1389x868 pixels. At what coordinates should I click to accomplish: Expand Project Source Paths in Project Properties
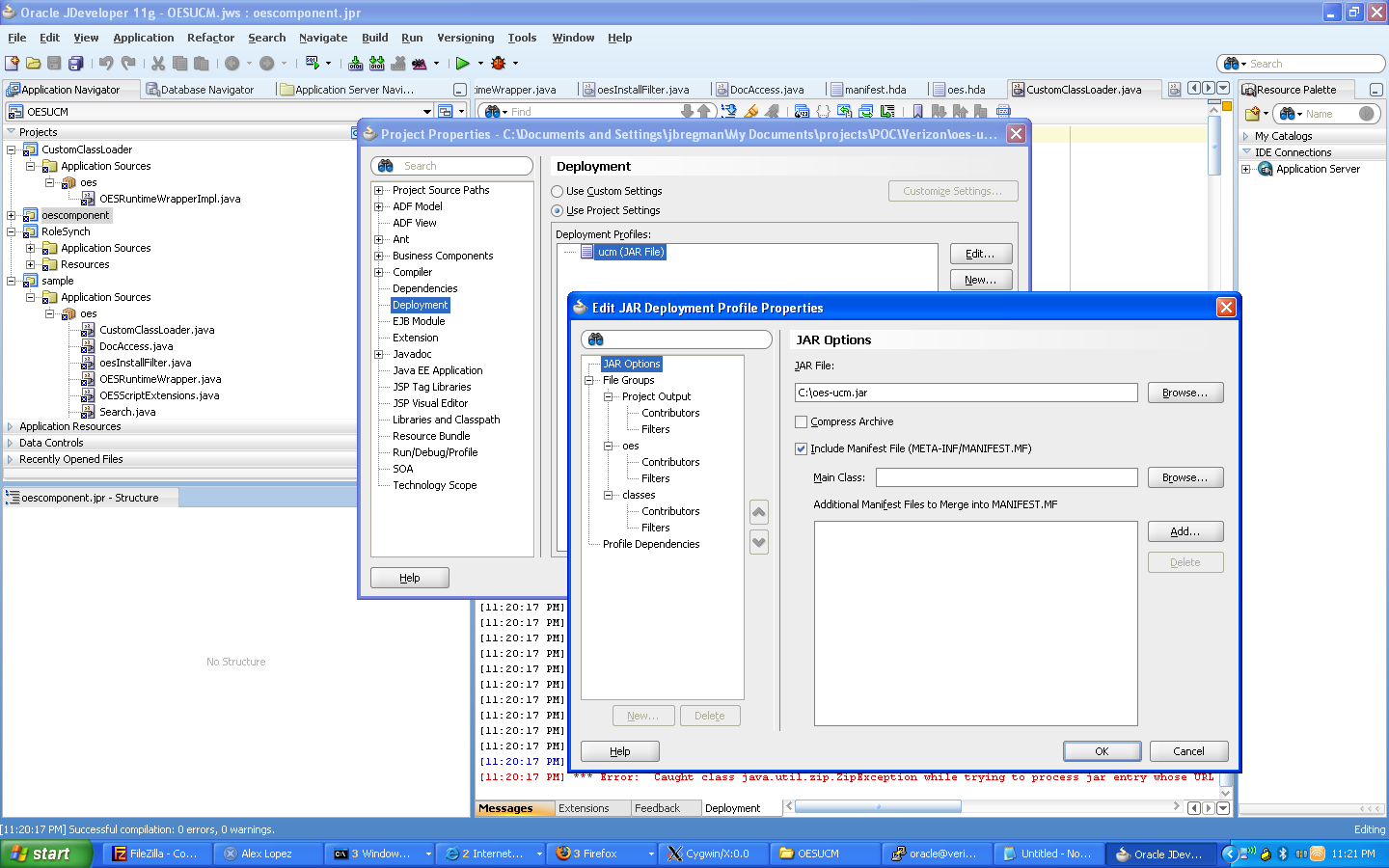pyautogui.click(x=379, y=191)
